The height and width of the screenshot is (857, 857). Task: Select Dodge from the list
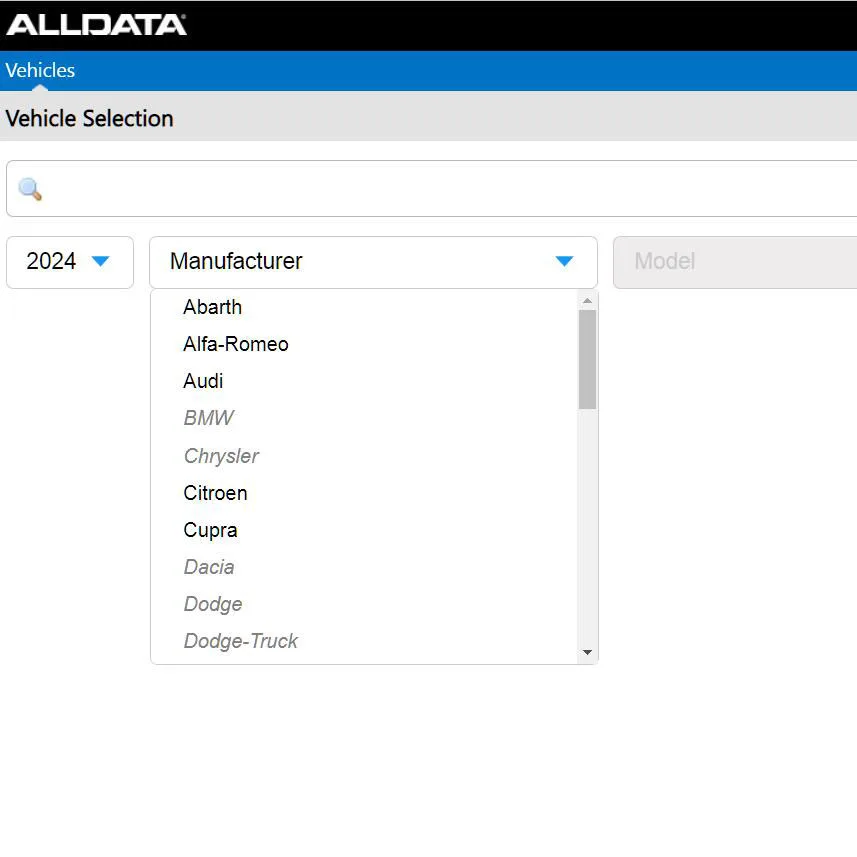click(x=213, y=604)
